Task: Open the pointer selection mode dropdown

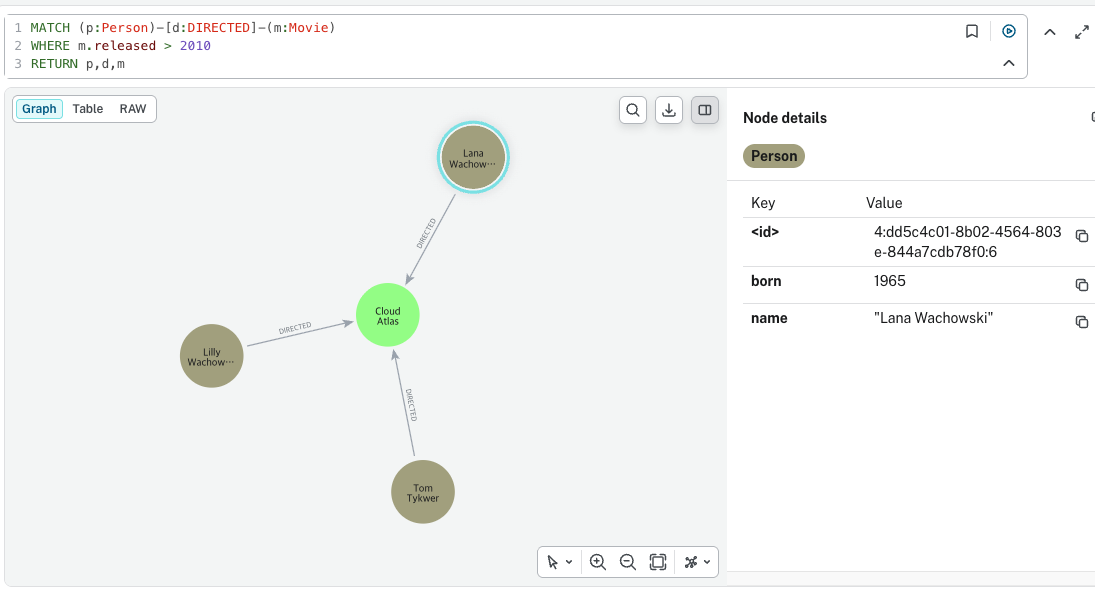Action: pos(559,562)
